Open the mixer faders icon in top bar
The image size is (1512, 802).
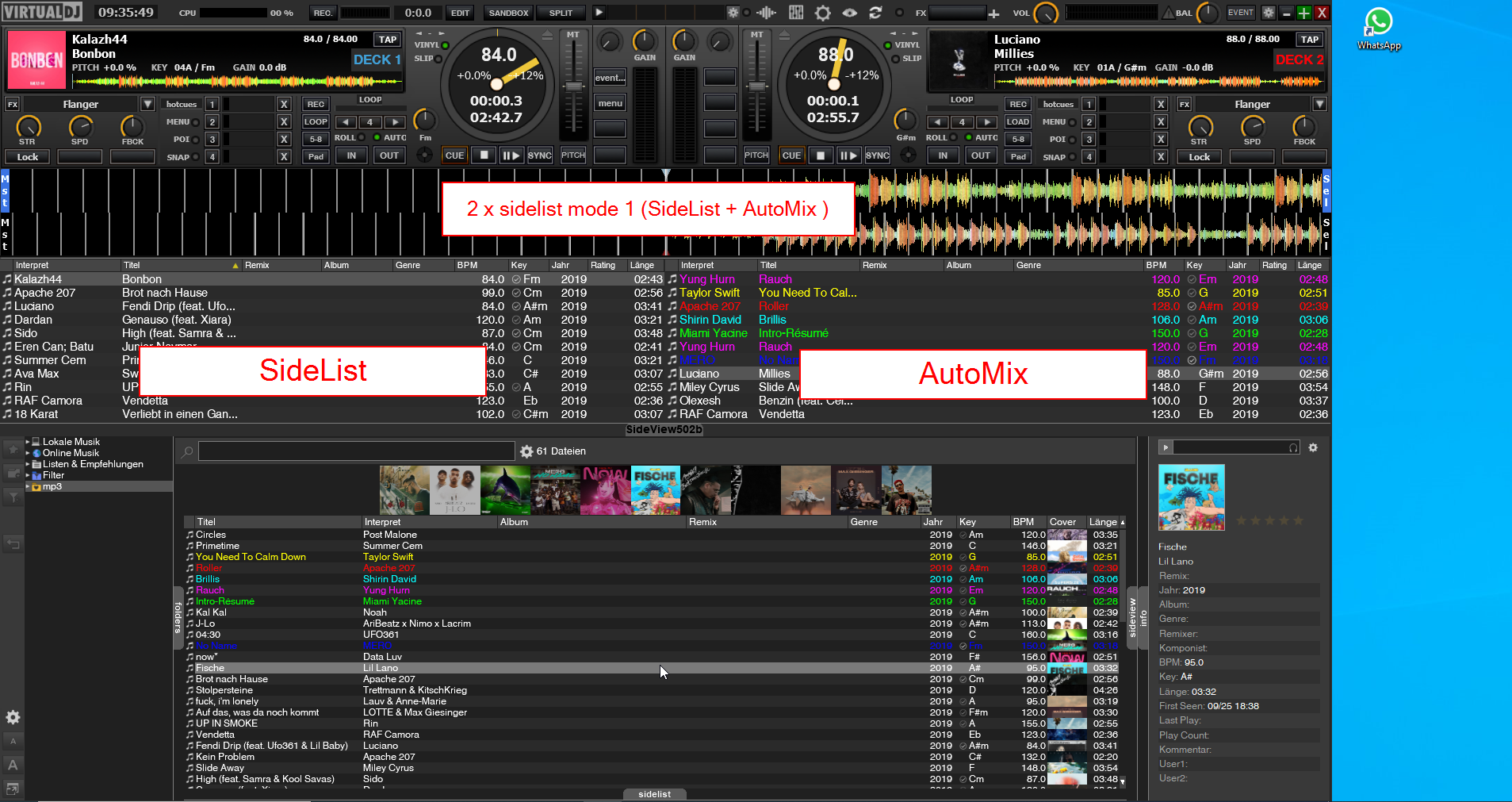(796, 13)
